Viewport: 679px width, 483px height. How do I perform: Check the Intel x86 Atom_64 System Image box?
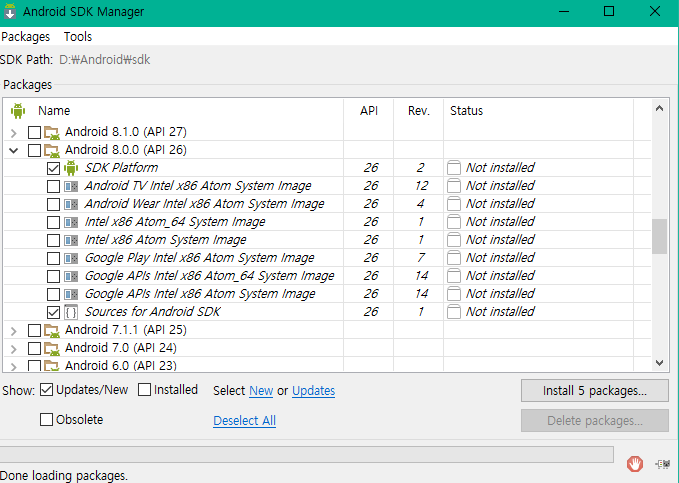pos(53,222)
